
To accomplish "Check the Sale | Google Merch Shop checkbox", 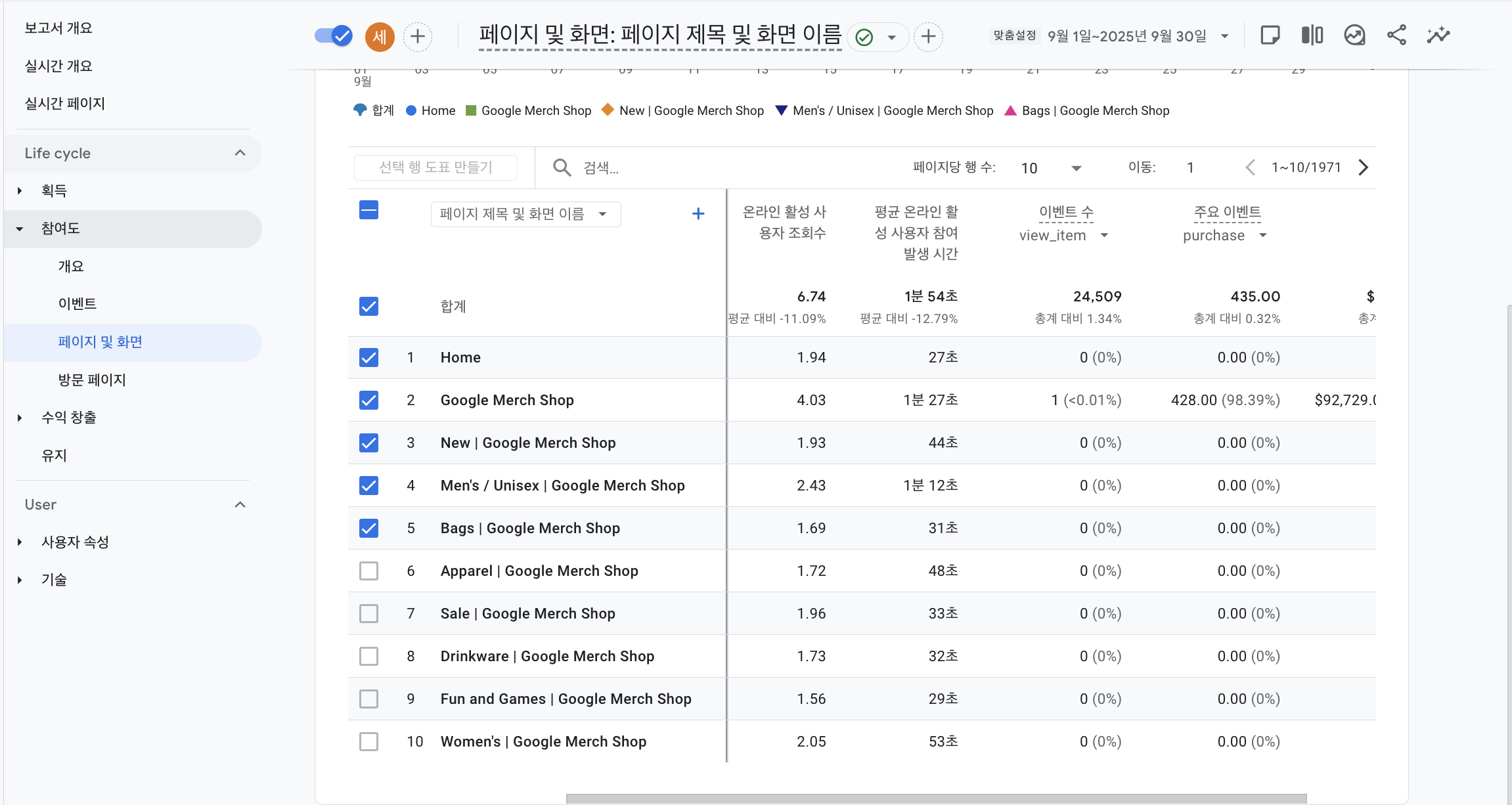I will pos(368,613).
